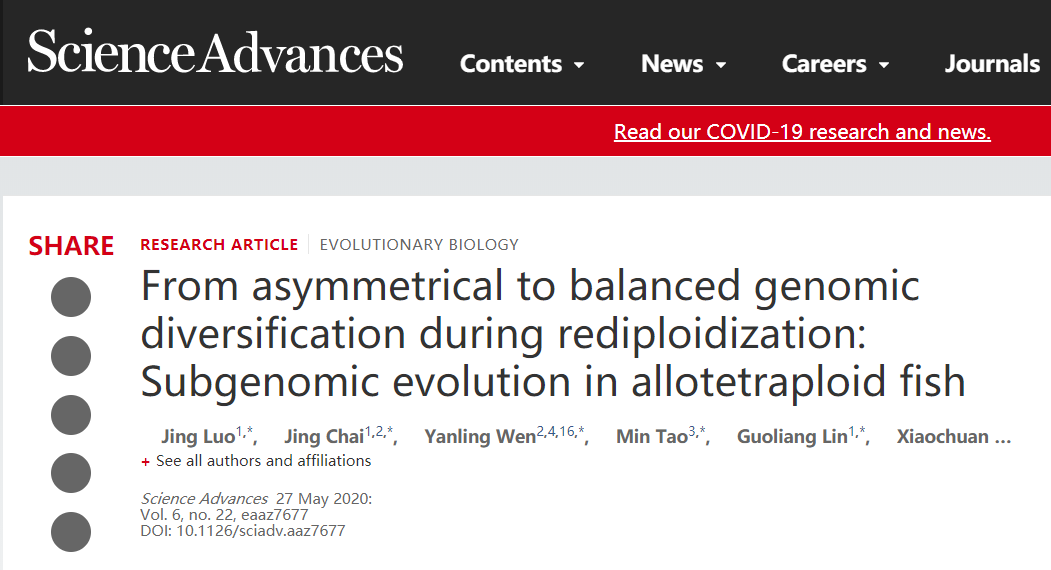Click the first gray share circle icon
This screenshot has width=1051, height=570.
point(71,296)
